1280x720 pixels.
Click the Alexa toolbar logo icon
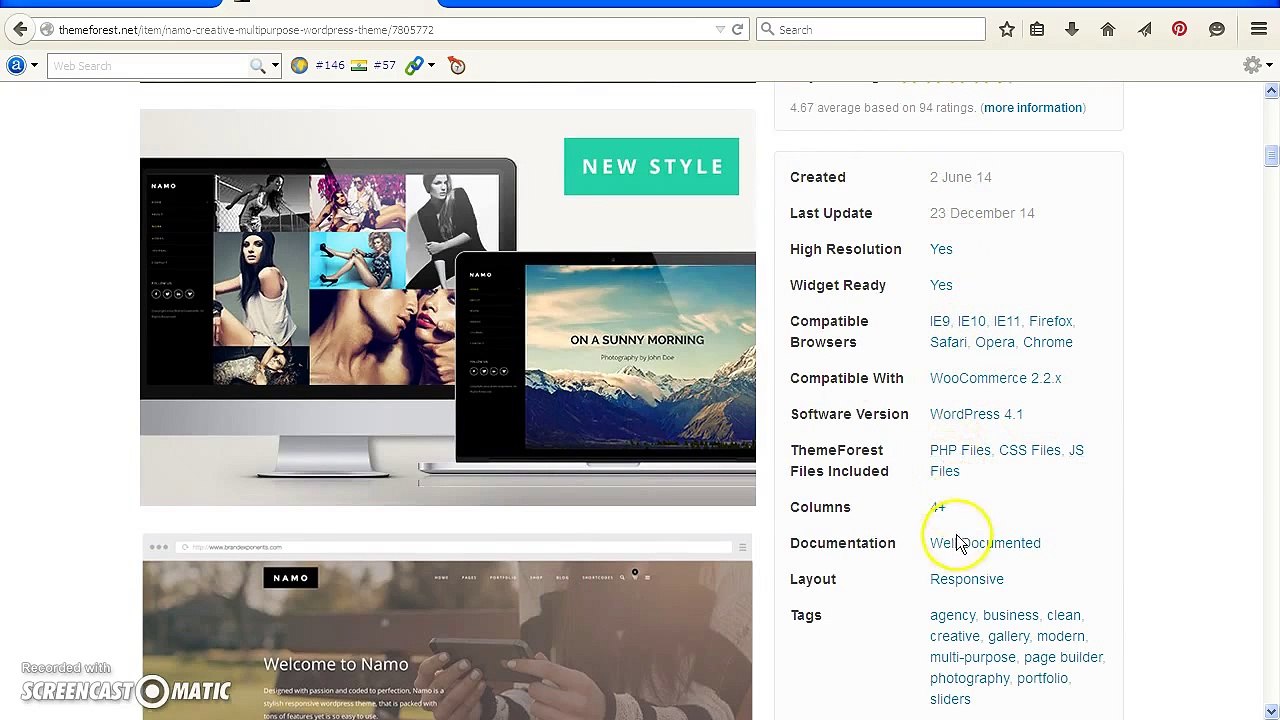pos(16,65)
